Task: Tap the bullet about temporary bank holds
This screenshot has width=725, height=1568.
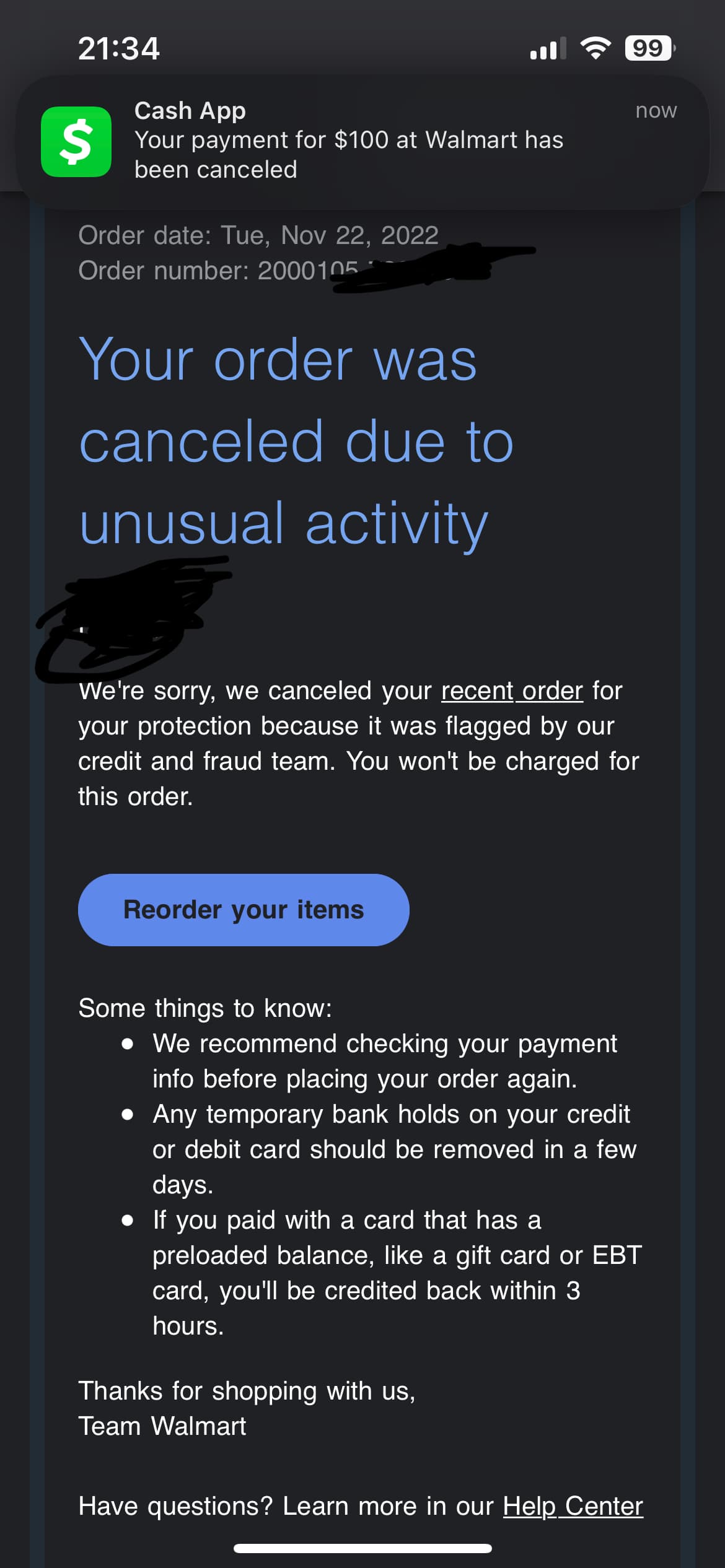Action: click(x=394, y=1149)
